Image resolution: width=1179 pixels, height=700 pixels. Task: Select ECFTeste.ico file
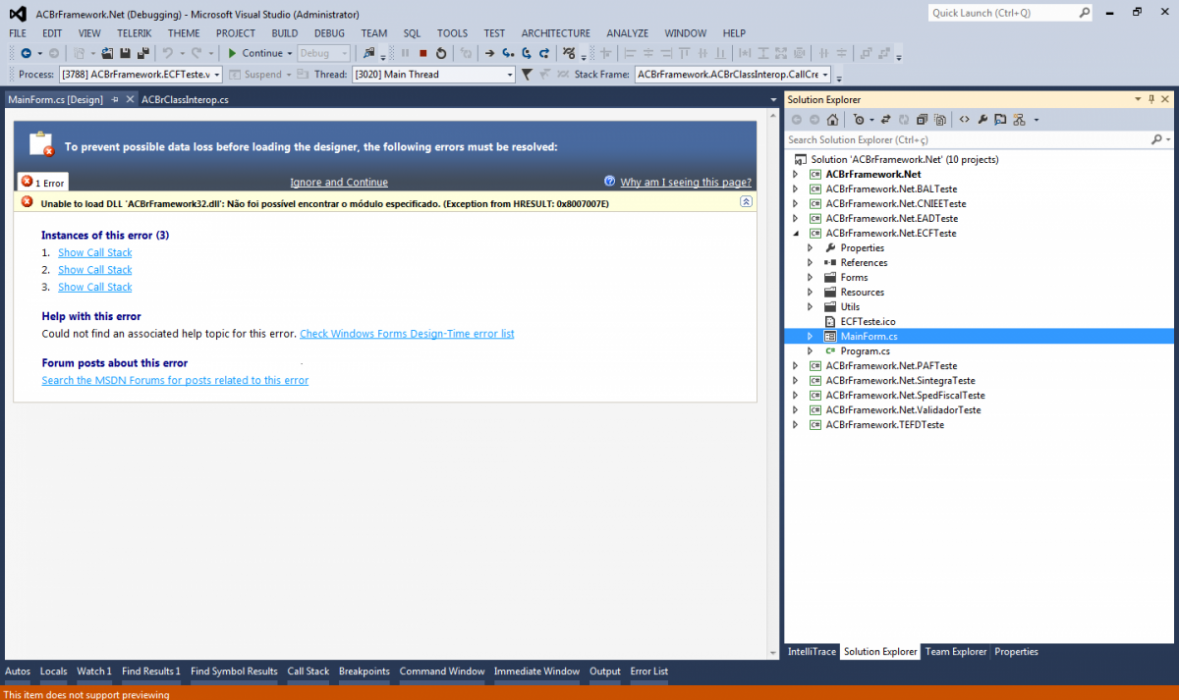pyautogui.click(x=867, y=322)
